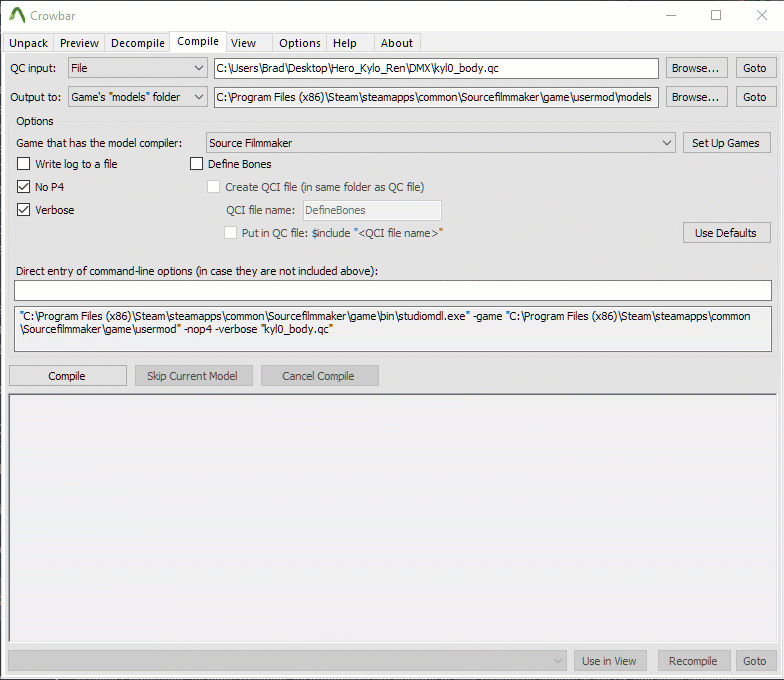Select the Compile tab
This screenshot has height=680, width=784.
(x=198, y=42)
